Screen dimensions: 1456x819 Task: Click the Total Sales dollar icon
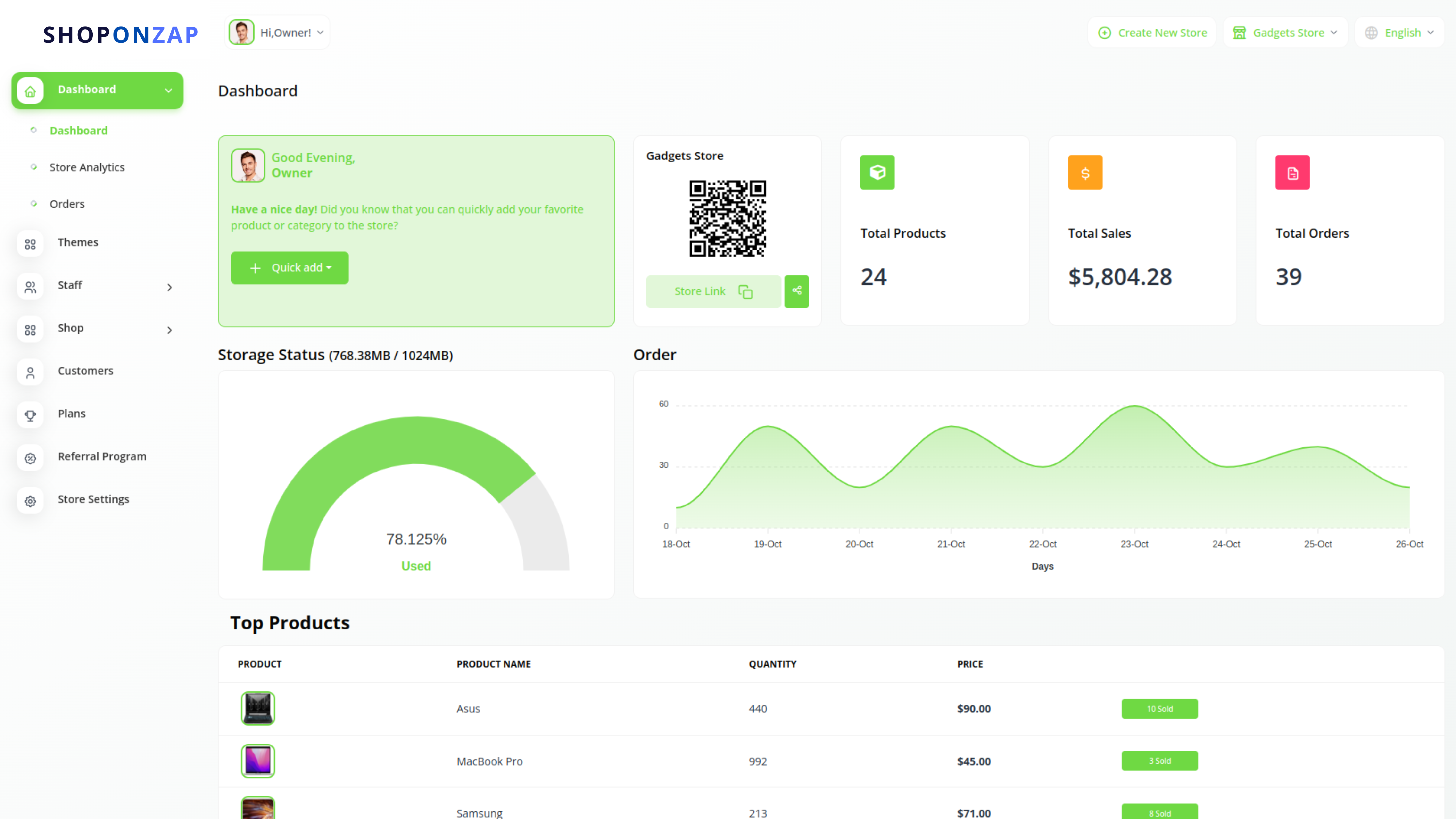click(x=1085, y=172)
